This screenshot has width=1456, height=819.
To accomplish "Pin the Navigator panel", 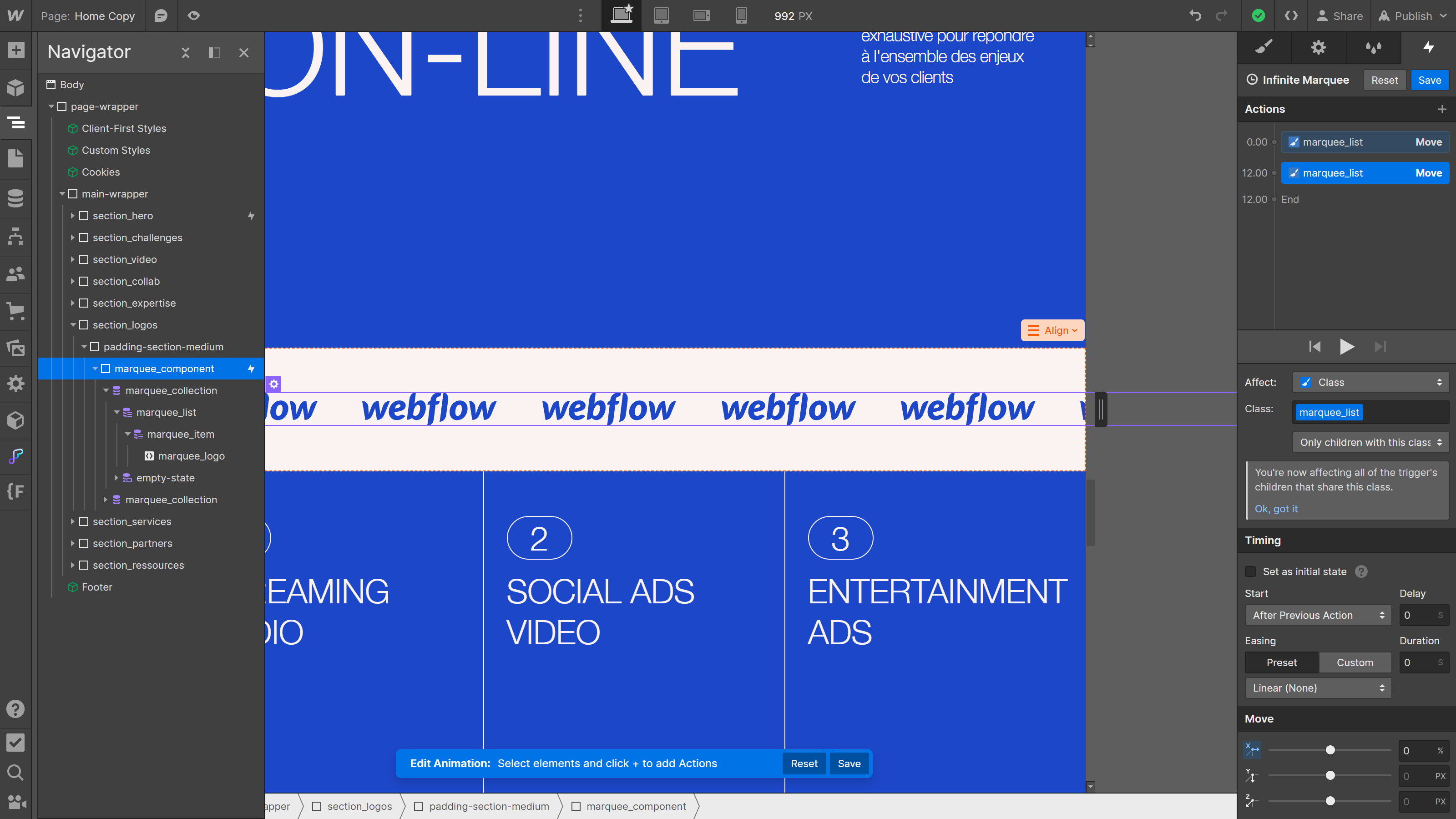I will click(x=214, y=53).
